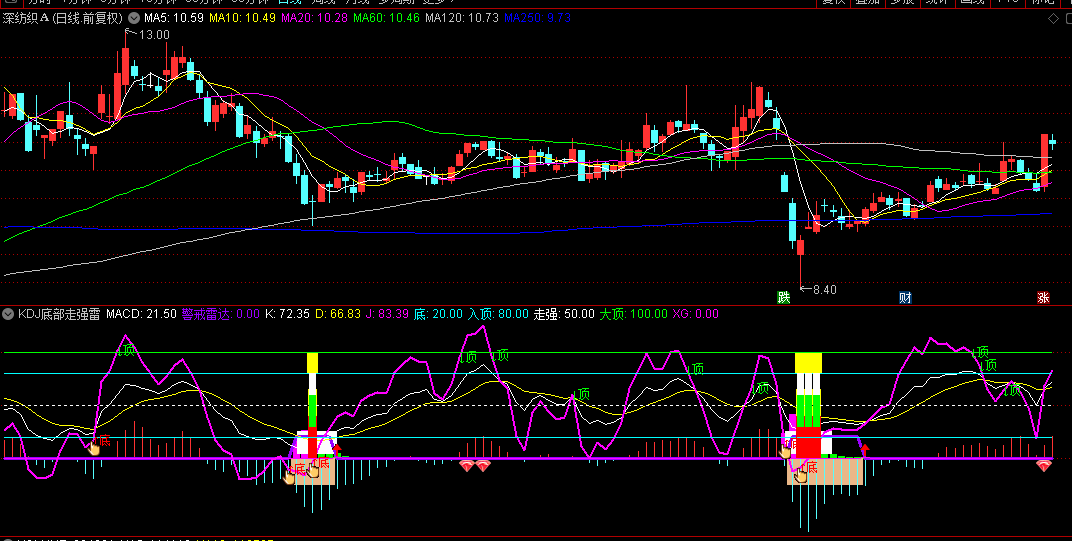Select the yellow MA10: 10.49 legend
The image size is (1072, 541).
point(242,18)
